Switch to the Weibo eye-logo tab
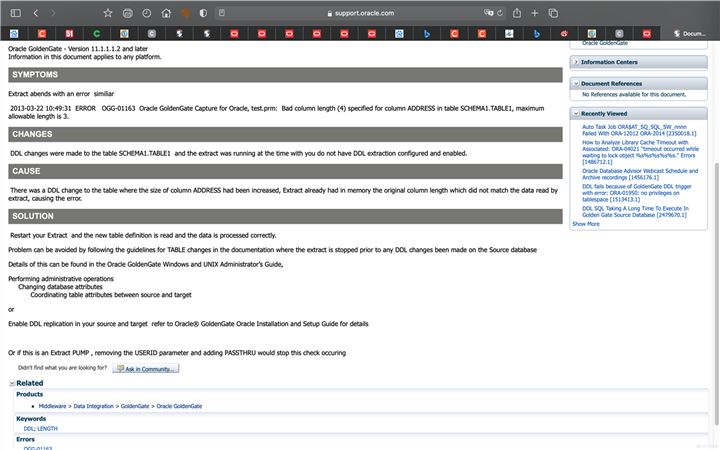 pos(564,34)
